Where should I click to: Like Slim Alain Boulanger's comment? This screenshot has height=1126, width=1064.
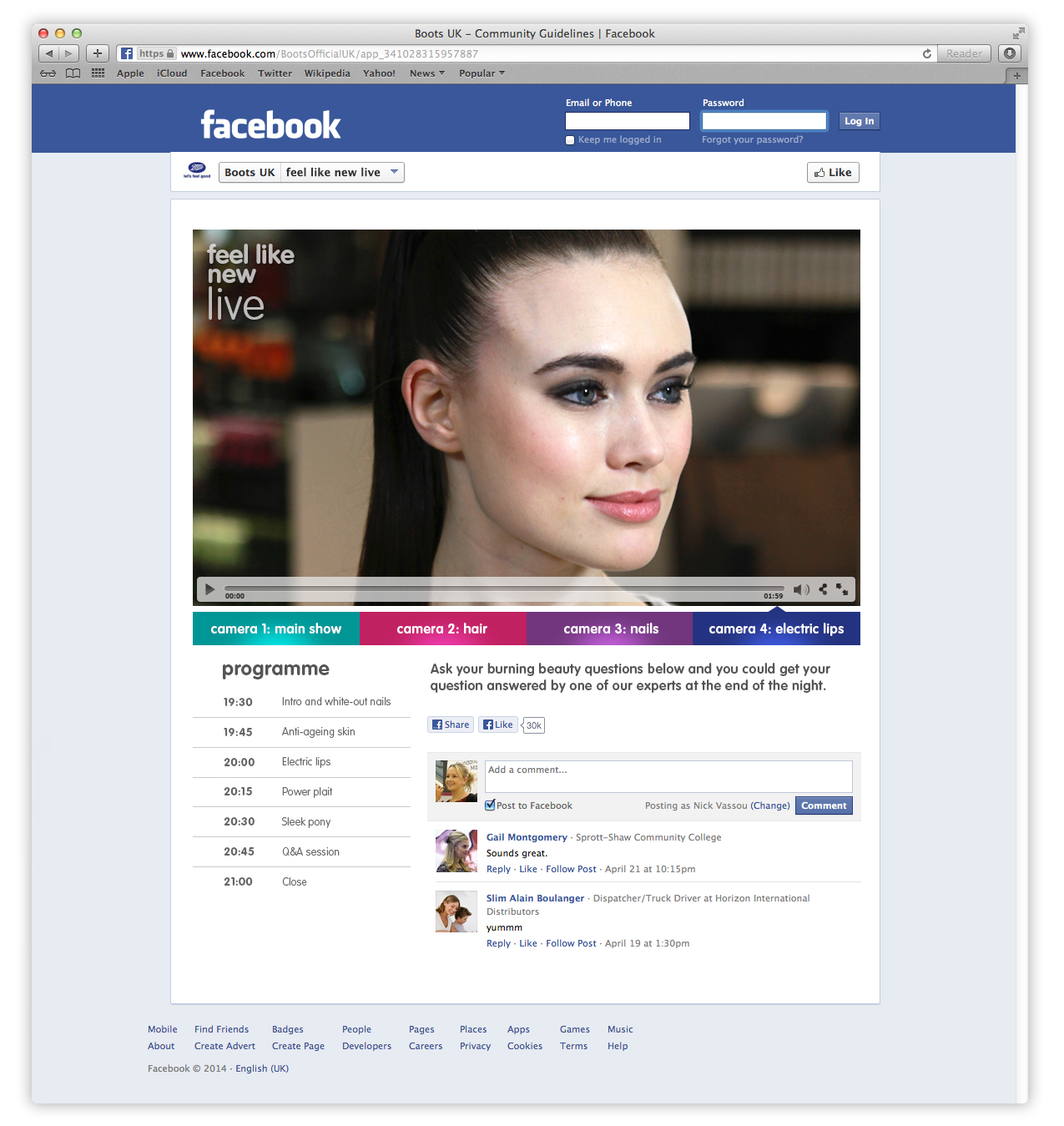(x=528, y=943)
